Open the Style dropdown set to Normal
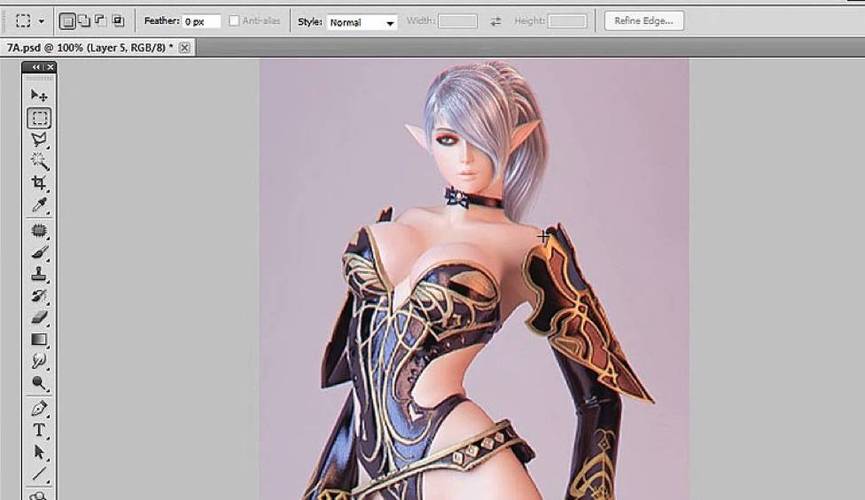This screenshot has height=500, width=865. (362, 22)
